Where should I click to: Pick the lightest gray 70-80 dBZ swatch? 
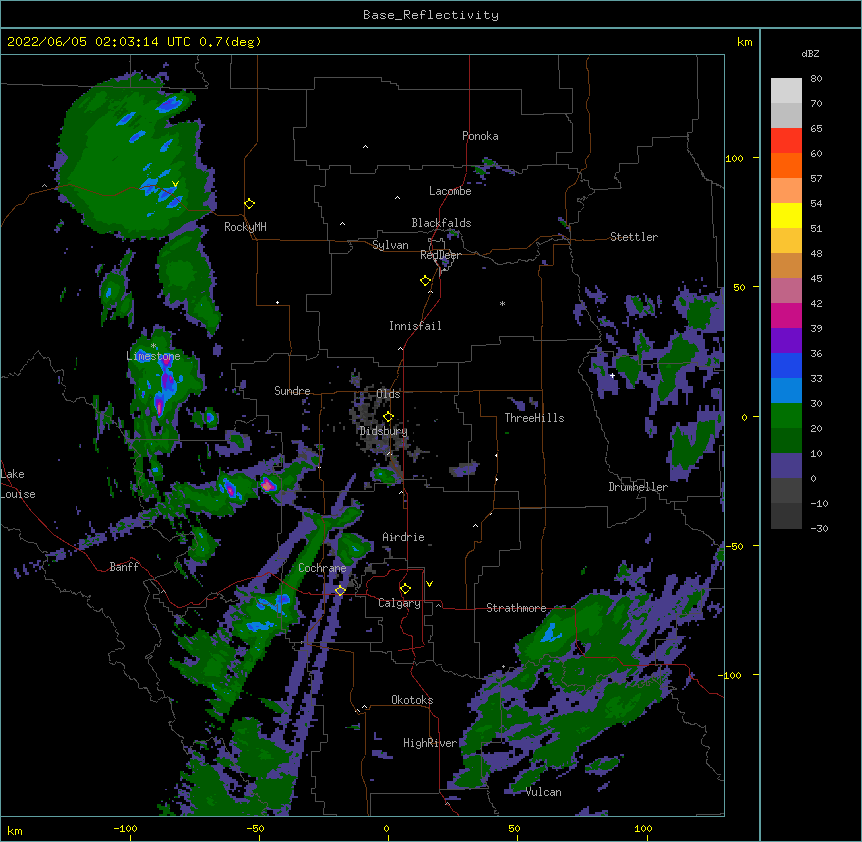tap(786, 91)
